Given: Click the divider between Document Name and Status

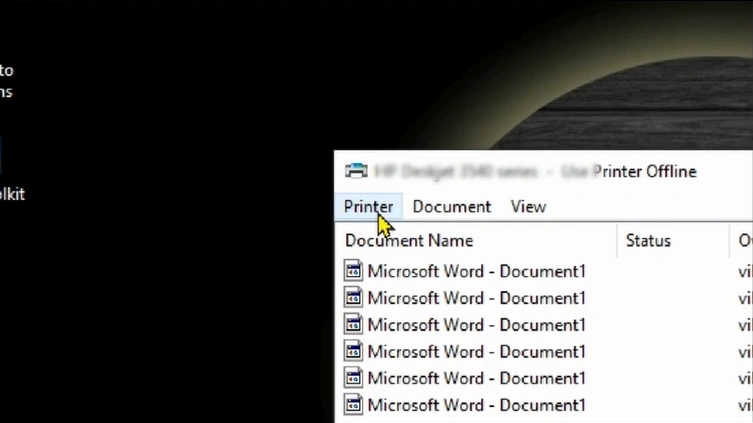Looking at the screenshot, I should click(x=617, y=240).
